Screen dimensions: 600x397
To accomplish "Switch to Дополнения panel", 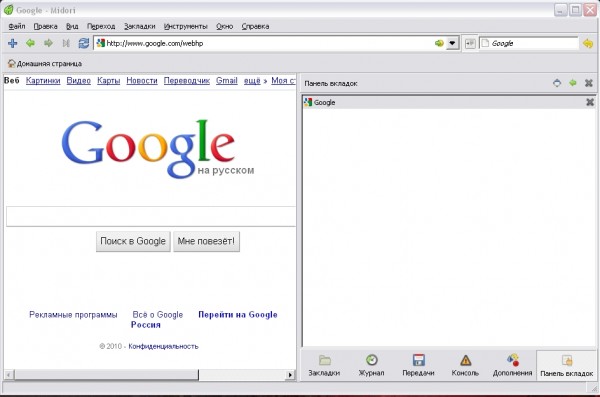I will coord(512,365).
